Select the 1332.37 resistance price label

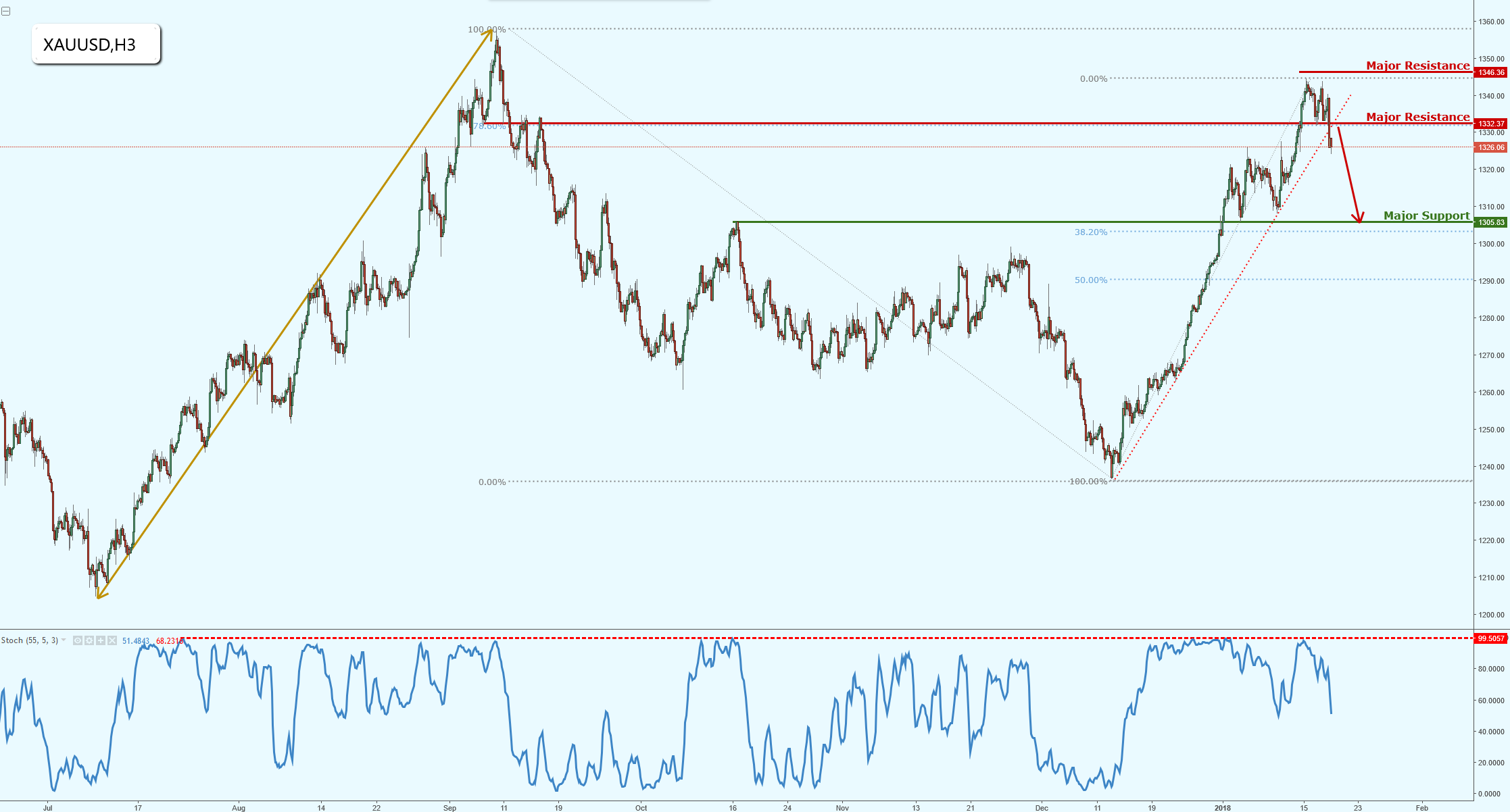(x=1490, y=124)
